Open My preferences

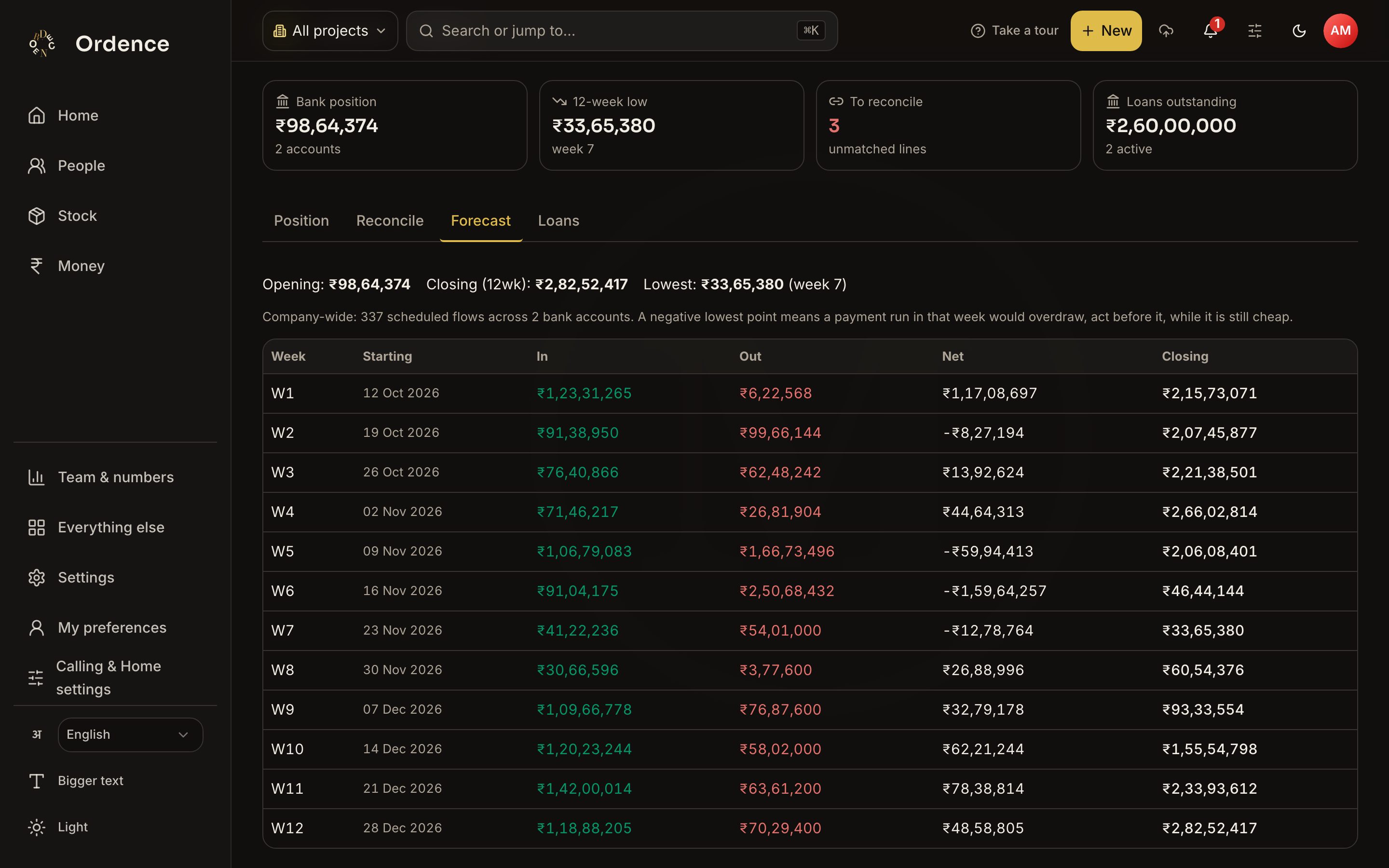tap(115, 627)
